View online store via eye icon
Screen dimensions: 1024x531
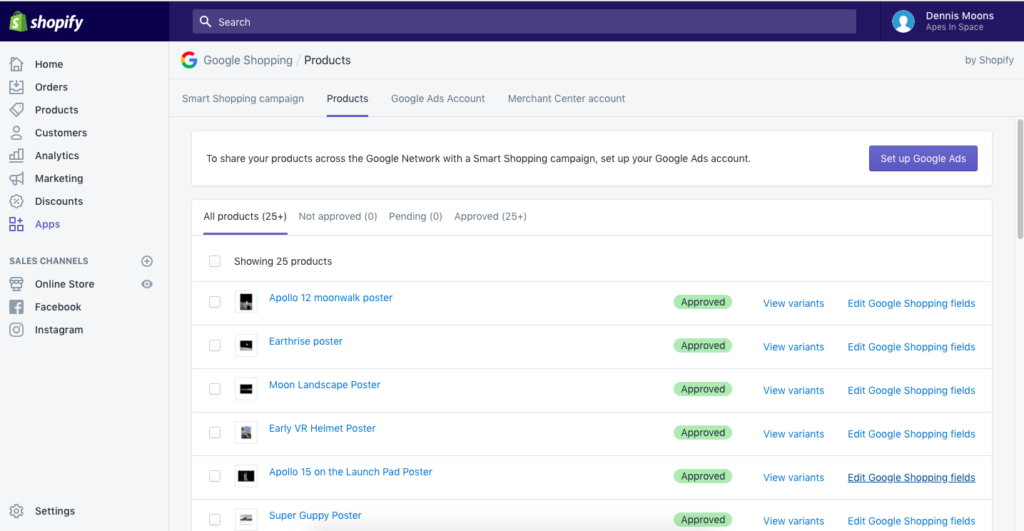point(147,284)
